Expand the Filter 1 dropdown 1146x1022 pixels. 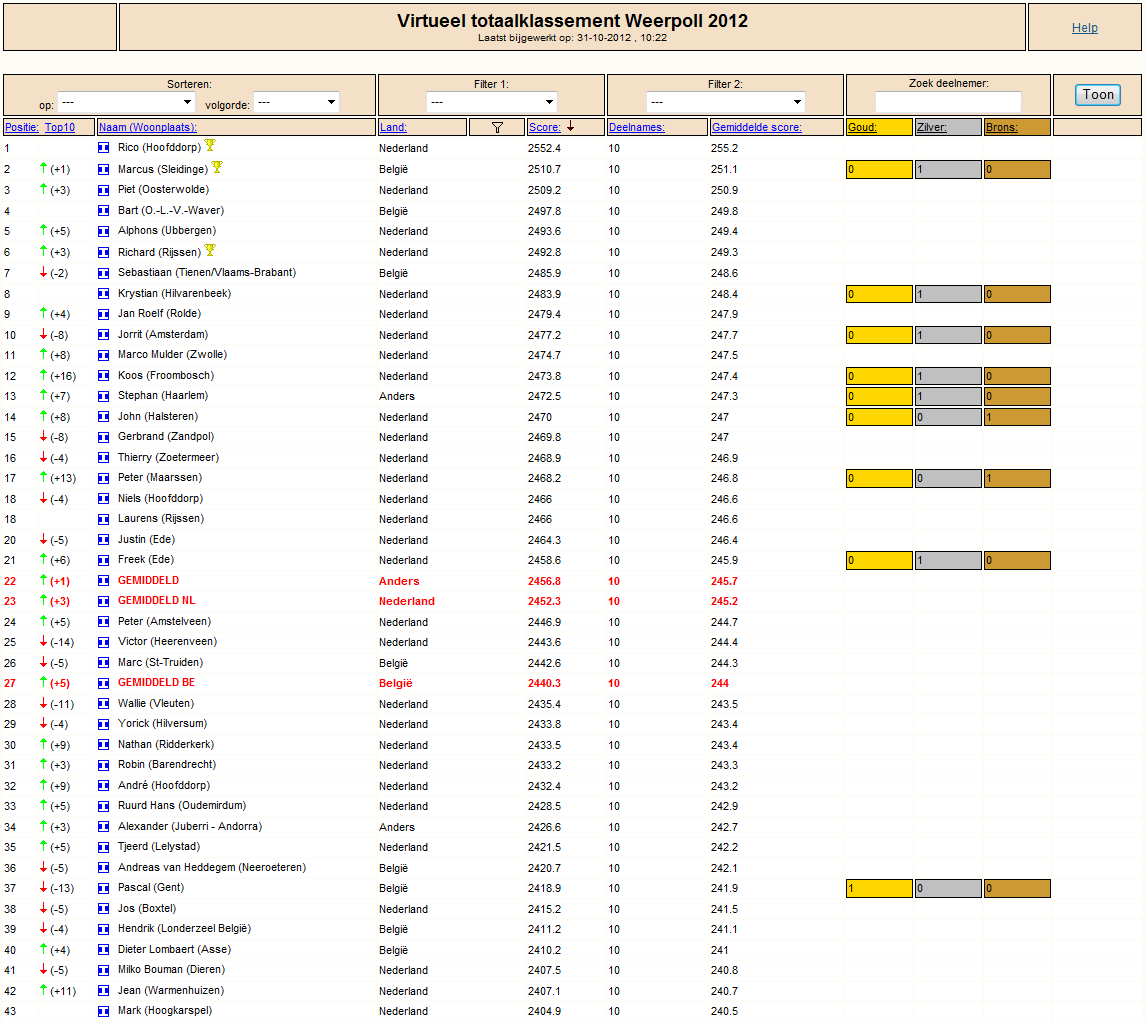coord(491,102)
